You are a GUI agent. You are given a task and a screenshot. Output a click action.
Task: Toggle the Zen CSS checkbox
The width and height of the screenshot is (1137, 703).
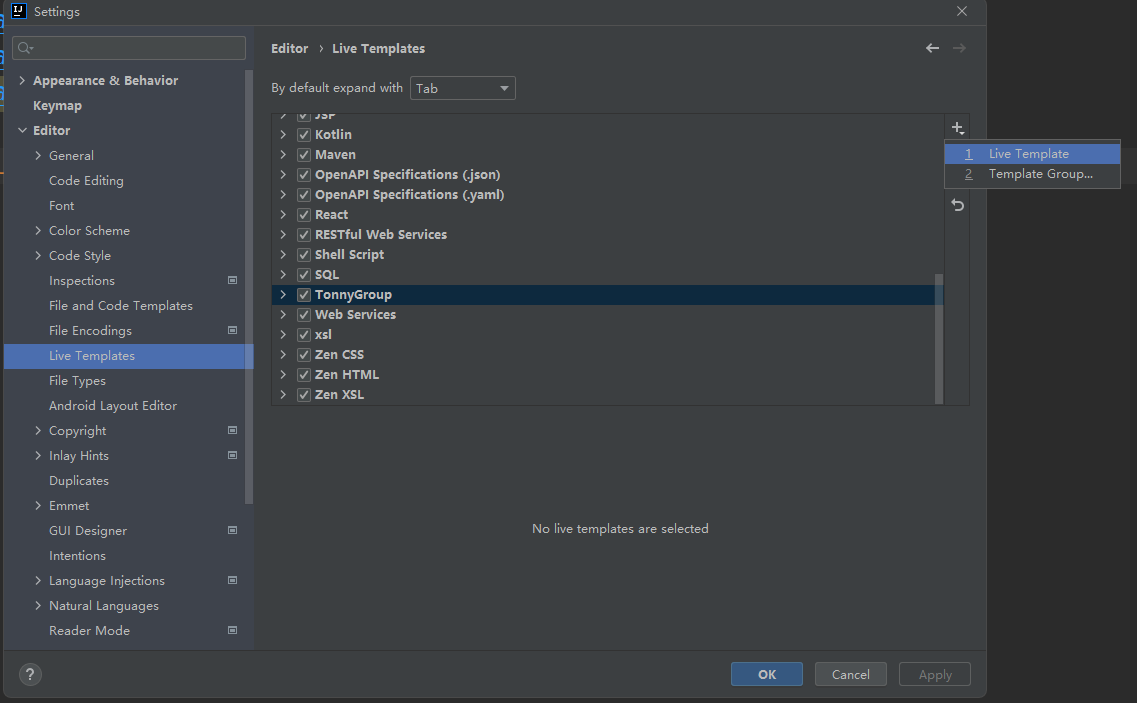[x=304, y=355]
